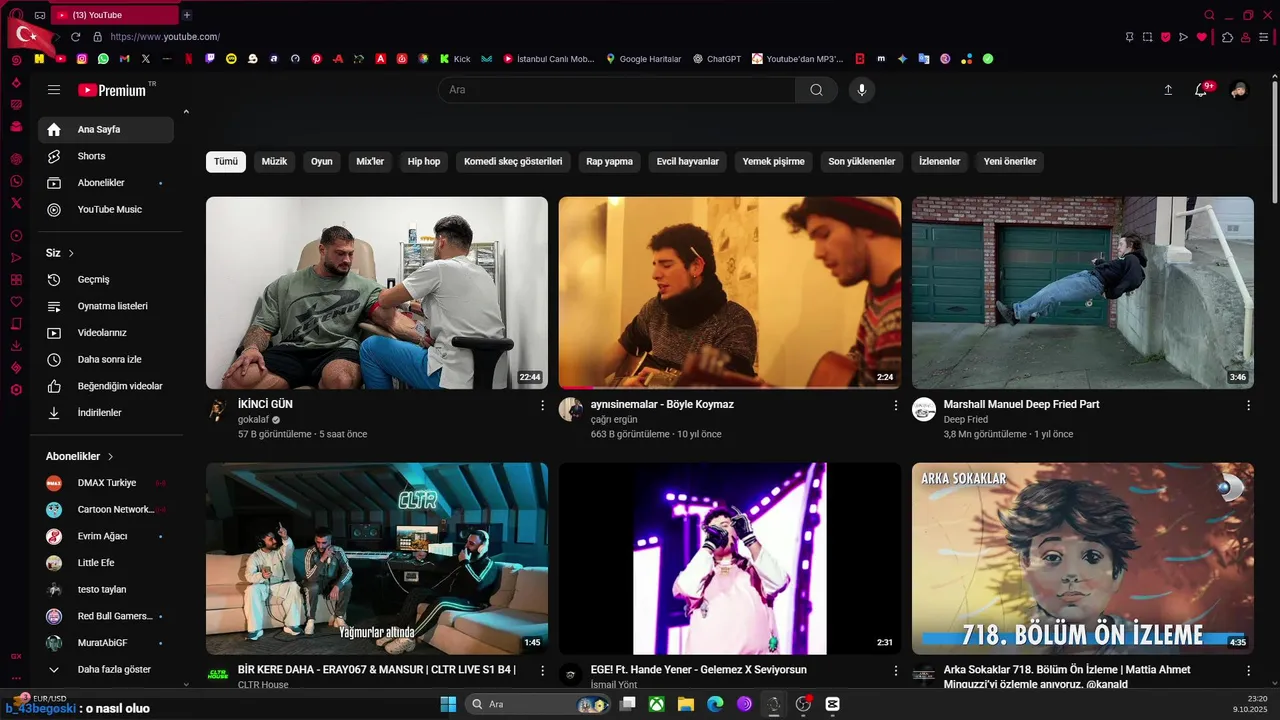Select the Müzik filter chip

click(x=274, y=161)
